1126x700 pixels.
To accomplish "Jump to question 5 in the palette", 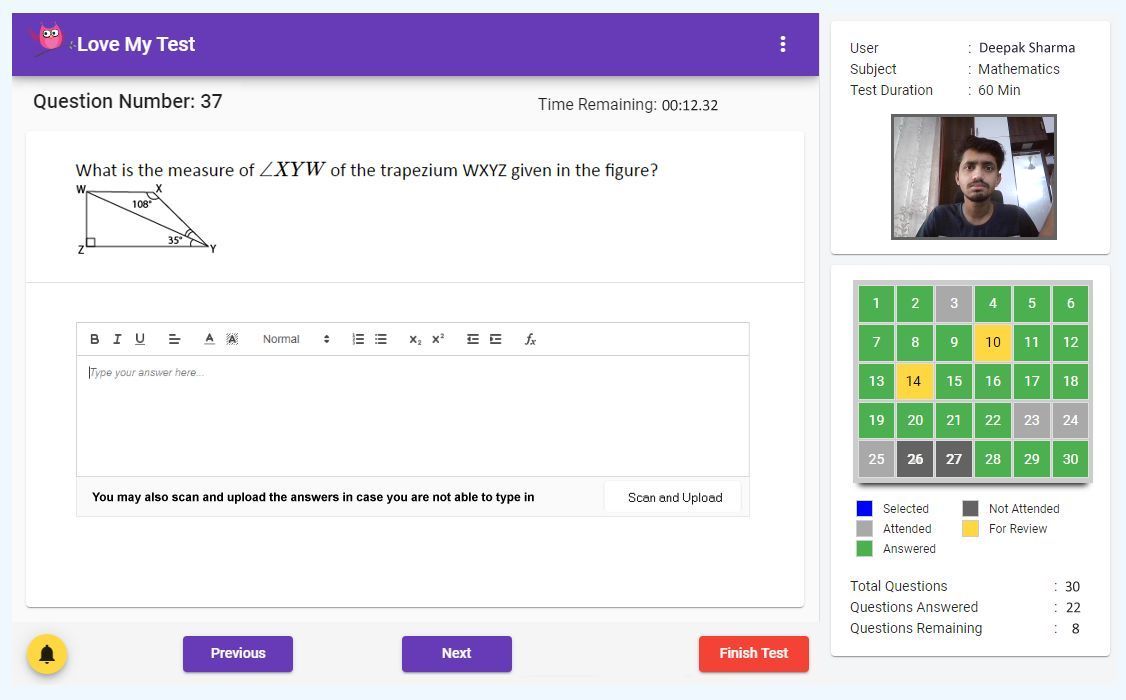I will (x=1031, y=303).
